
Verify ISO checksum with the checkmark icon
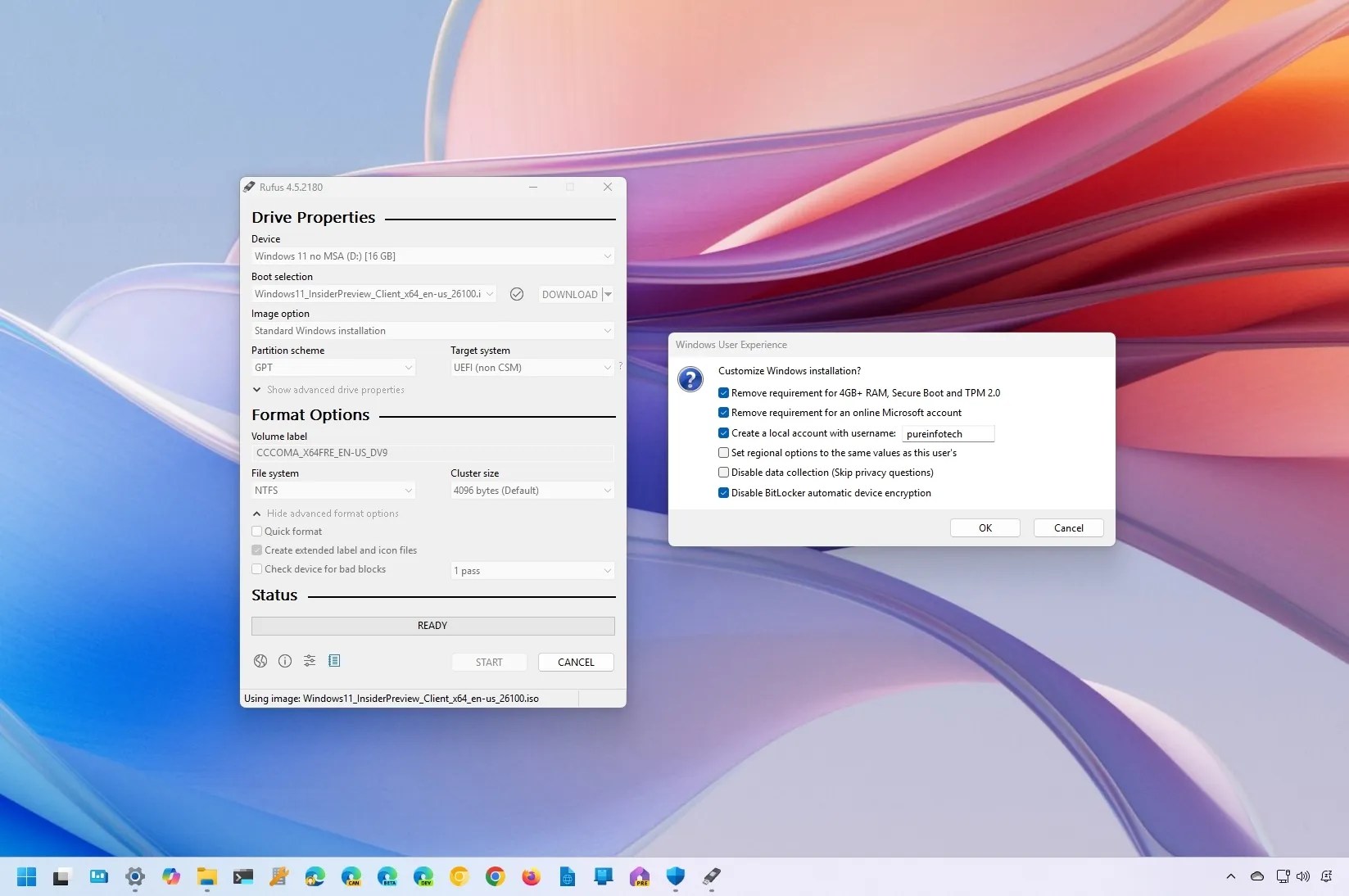pos(517,294)
